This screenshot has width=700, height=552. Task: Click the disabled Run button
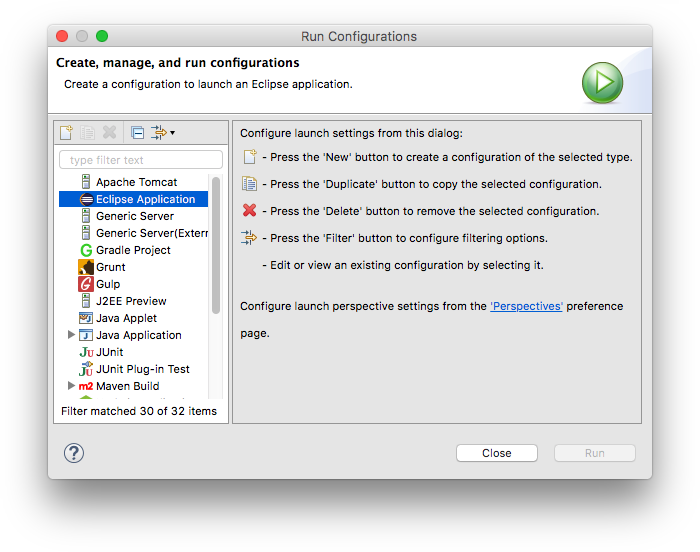(x=595, y=453)
